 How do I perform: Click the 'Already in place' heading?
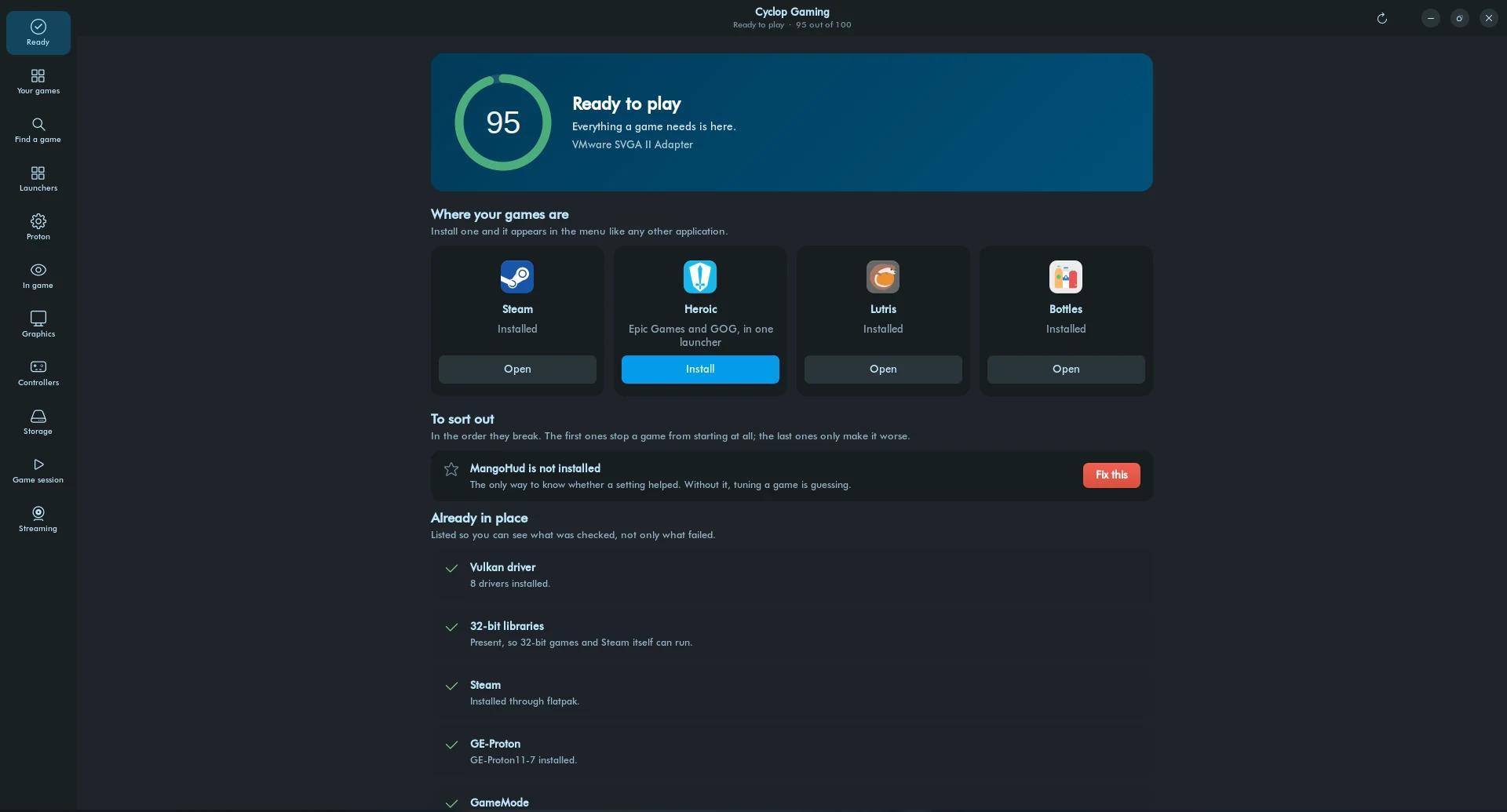coord(479,518)
